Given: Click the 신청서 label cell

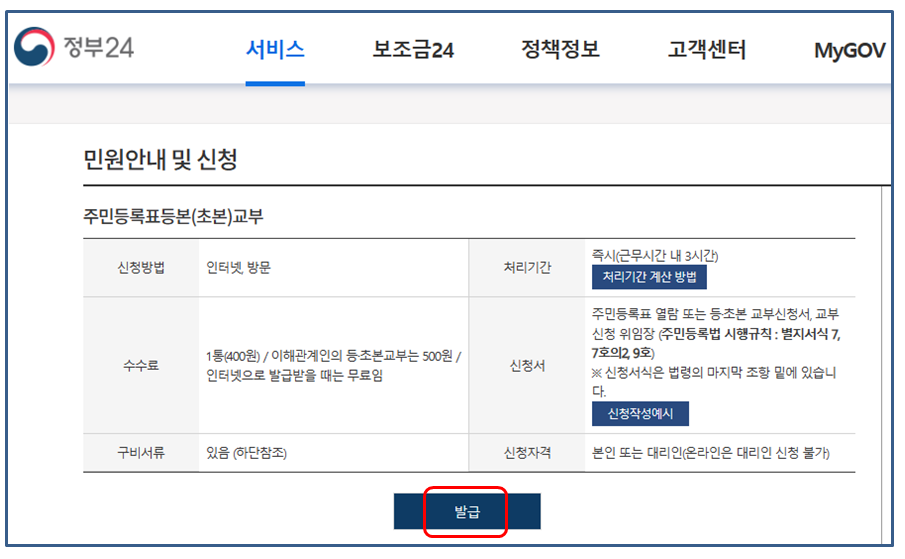Looking at the screenshot, I should [x=527, y=365].
